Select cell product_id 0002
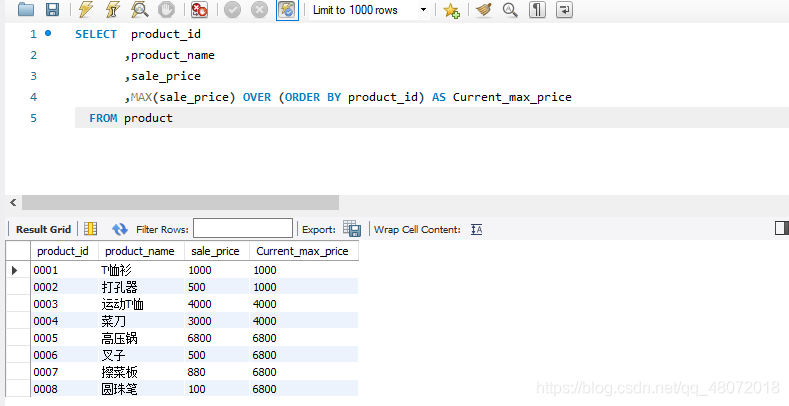 pos(64,287)
